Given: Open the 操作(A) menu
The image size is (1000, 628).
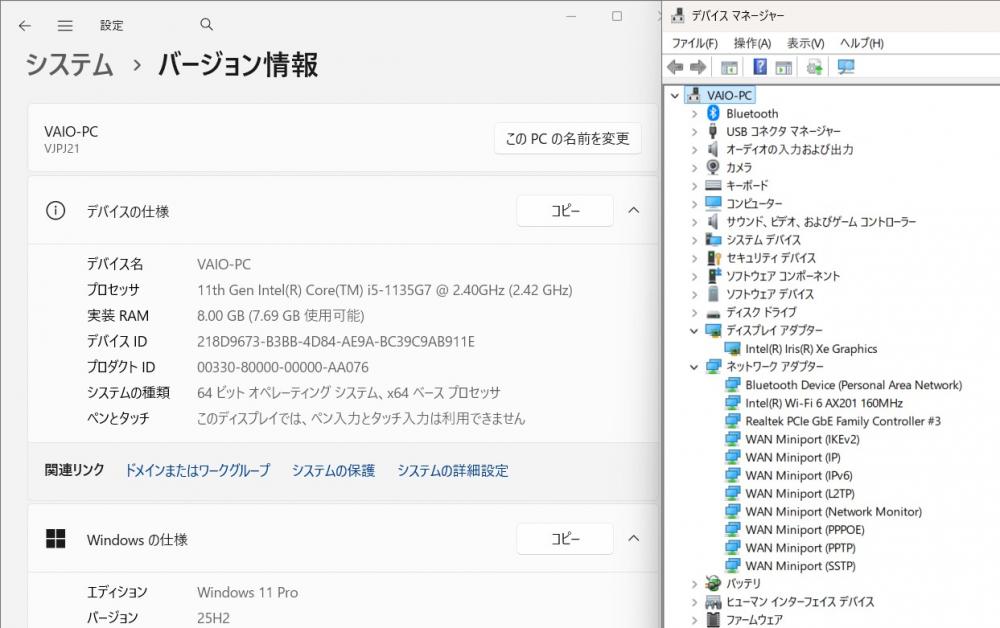Looking at the screenshot, I should (x=752, y=43).
